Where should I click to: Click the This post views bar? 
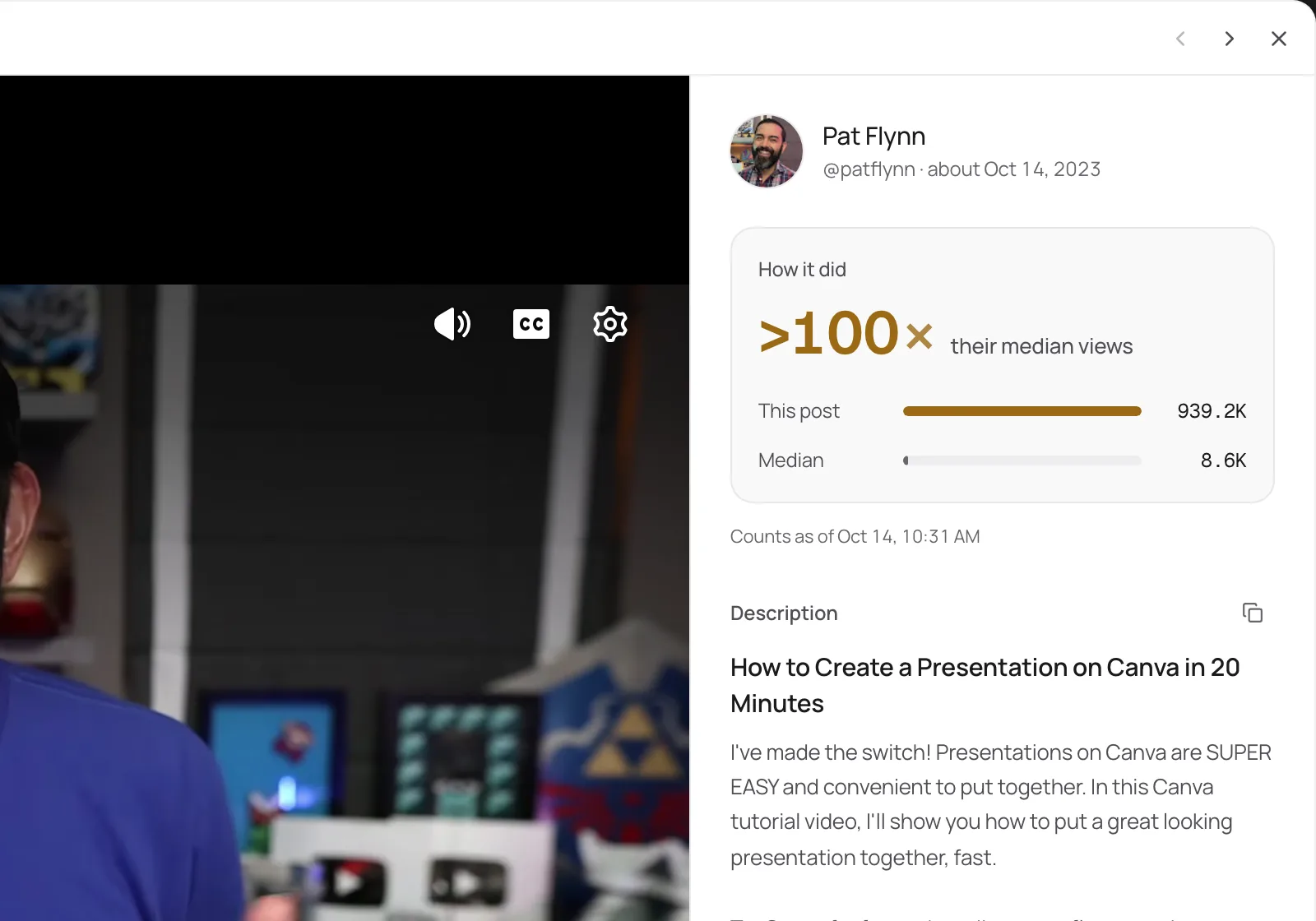point(1022,411)
